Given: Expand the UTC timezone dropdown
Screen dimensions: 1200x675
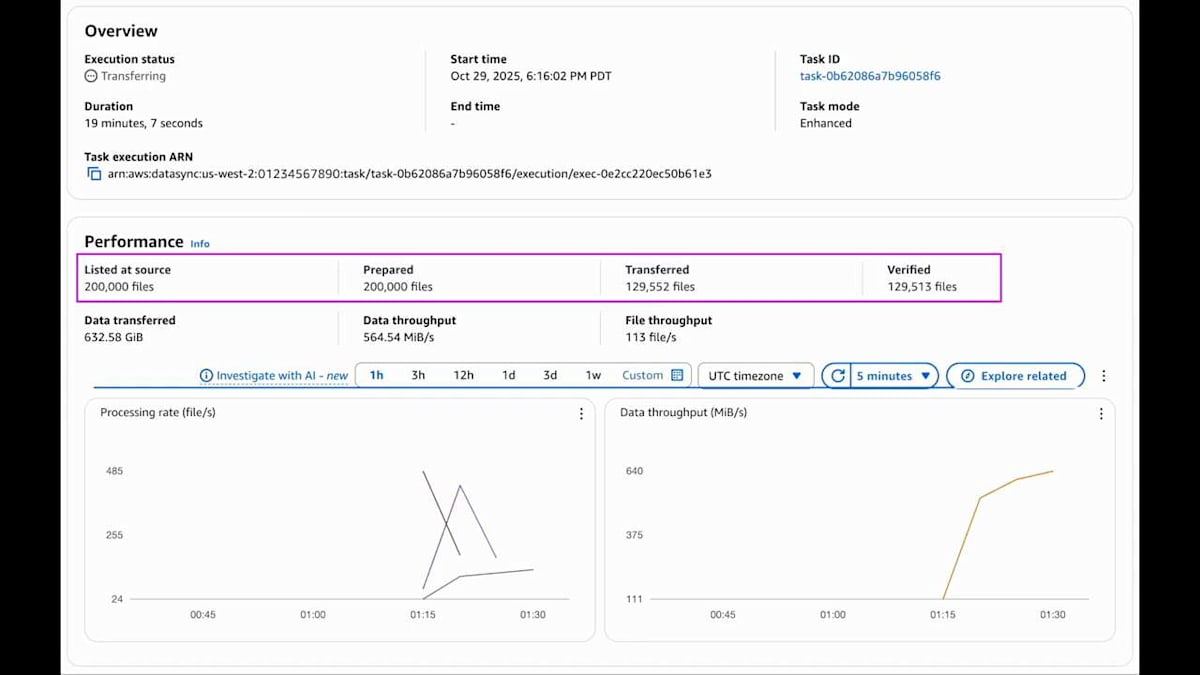Looking at the screenshot, I should pos(756,376).
